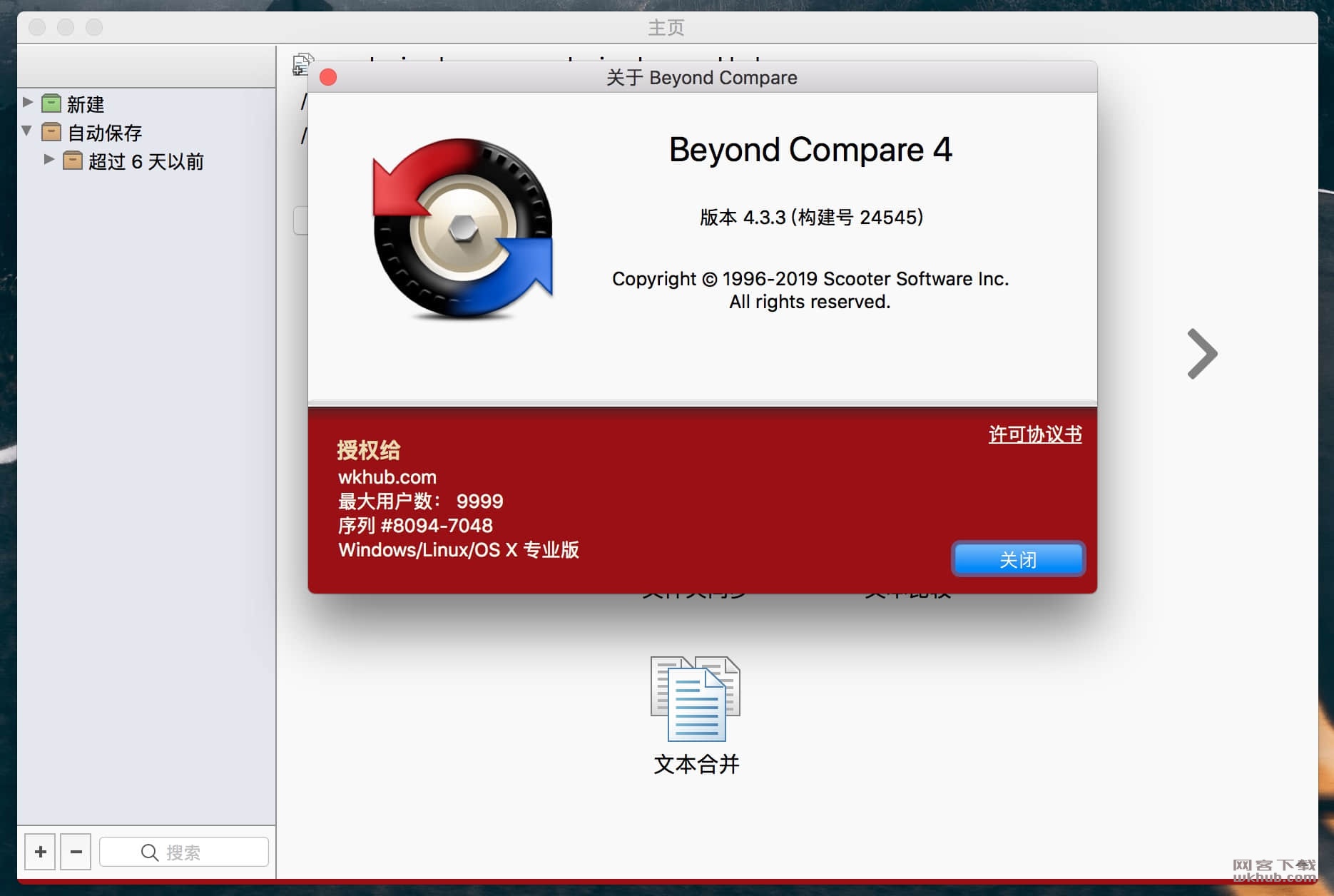Click the magnifier icon in search box
The height and width of the screenshot is (896, 1334).
(x=149, y=852)
